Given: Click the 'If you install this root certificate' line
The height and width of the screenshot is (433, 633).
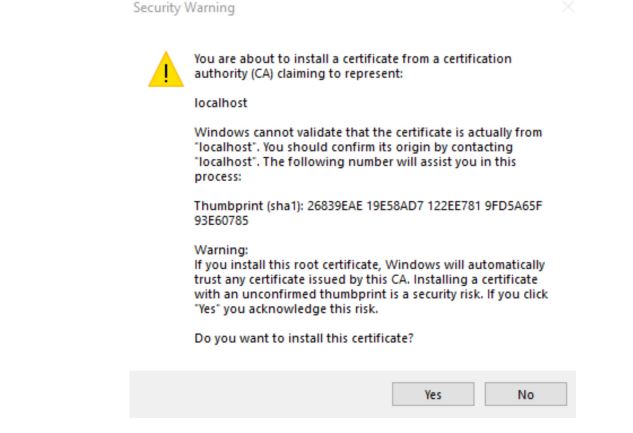Looking at the screenshot, I should pyautogui.click(x=369, y=265).
